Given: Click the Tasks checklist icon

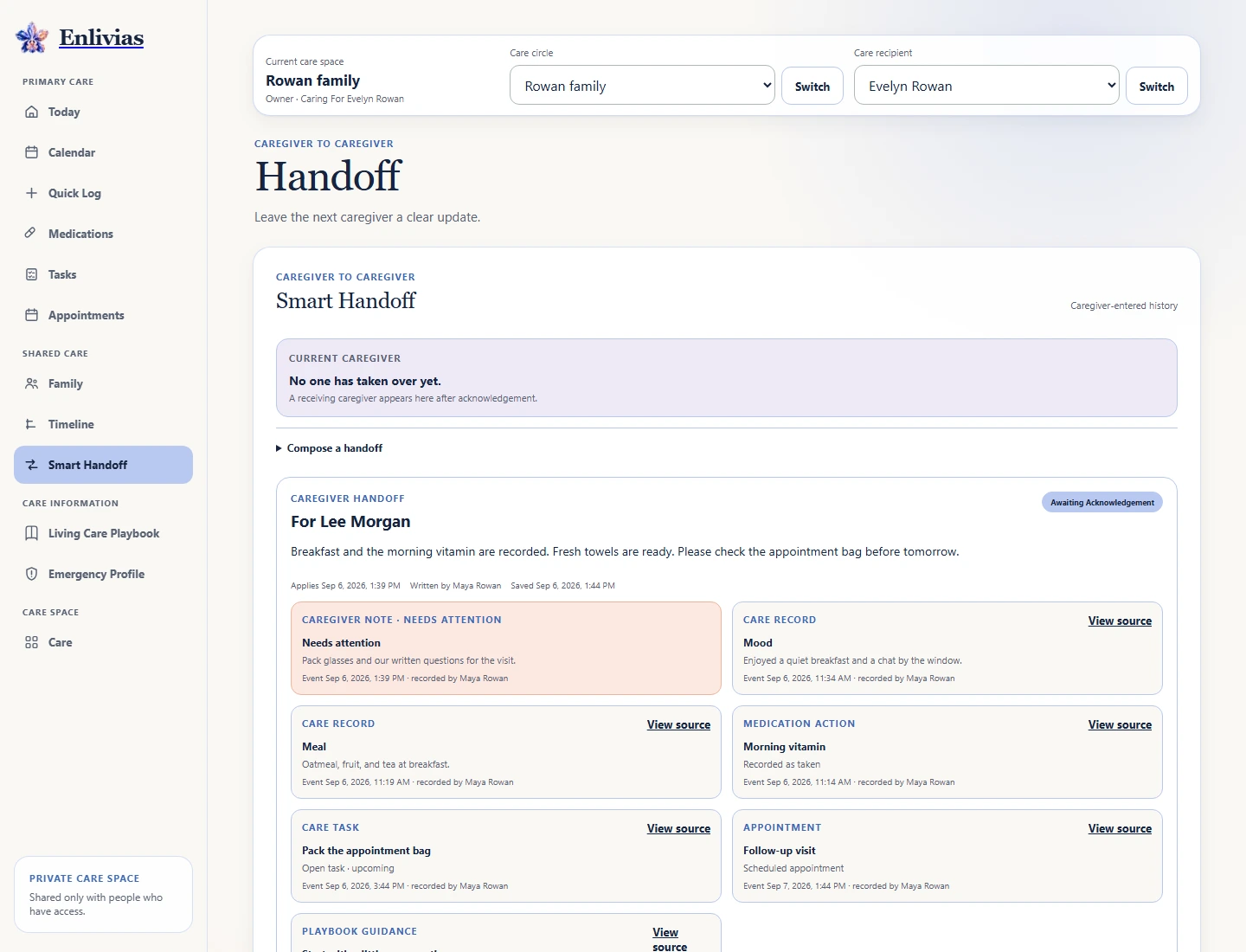Looking at the screenshot, I should [x=31, y=274].
